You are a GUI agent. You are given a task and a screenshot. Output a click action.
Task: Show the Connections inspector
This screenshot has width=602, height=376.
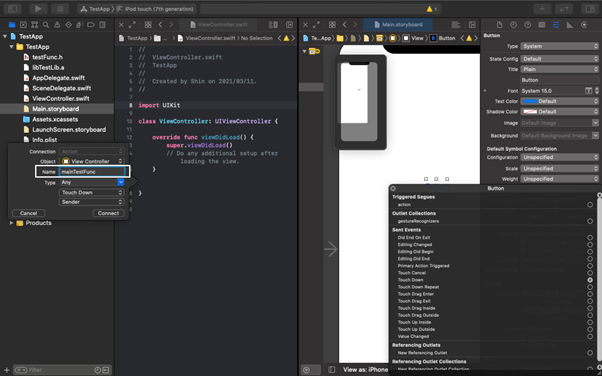click(x=584, y=25)
